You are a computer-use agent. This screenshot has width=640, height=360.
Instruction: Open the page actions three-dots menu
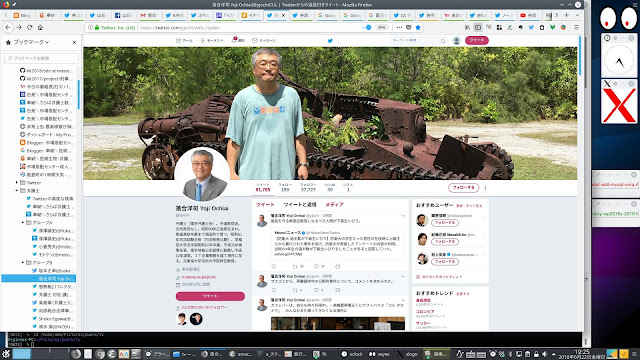[x=399, y=27]
